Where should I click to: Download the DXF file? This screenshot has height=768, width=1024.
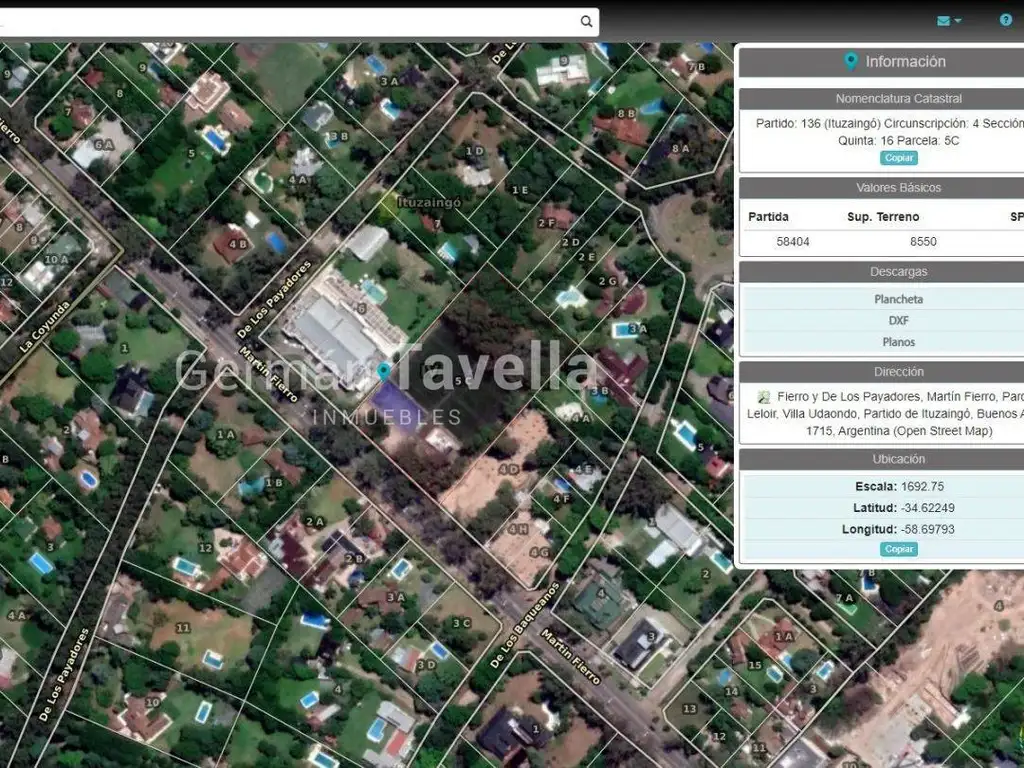(x=898, y=321)
